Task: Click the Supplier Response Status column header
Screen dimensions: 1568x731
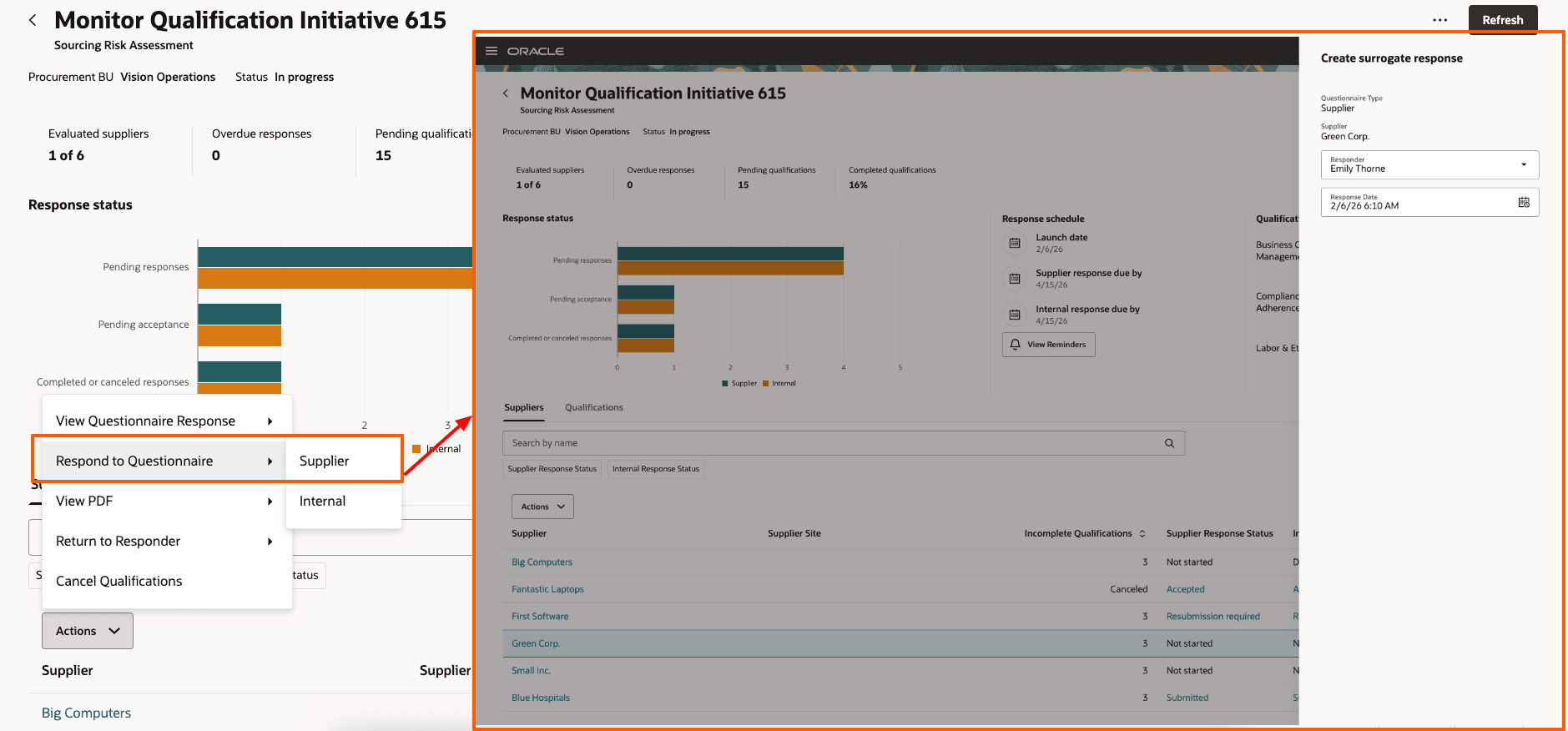Action: (x=1219, y=533)
